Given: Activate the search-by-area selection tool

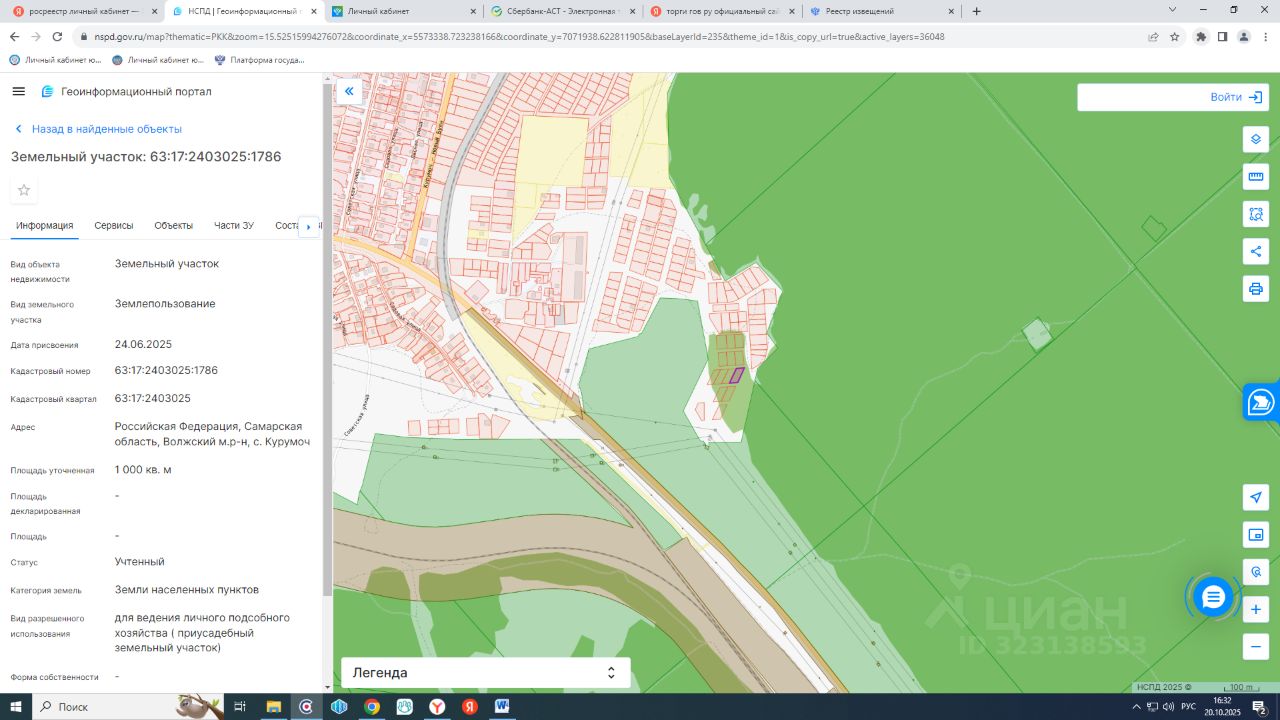Looking at the screenshot, I should point(1256,214).
